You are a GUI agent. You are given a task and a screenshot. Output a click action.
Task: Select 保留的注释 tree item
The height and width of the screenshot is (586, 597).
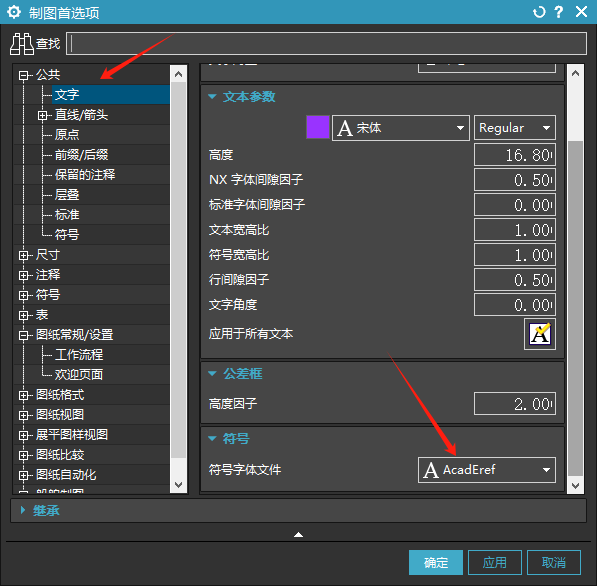click(x=85, y=175)
